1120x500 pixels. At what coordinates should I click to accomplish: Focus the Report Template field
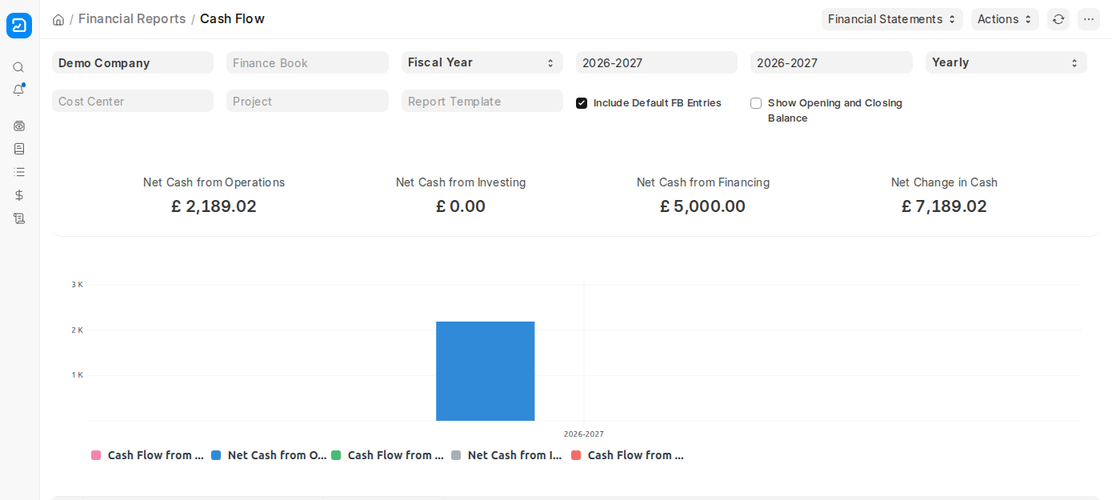pos(482,101)
